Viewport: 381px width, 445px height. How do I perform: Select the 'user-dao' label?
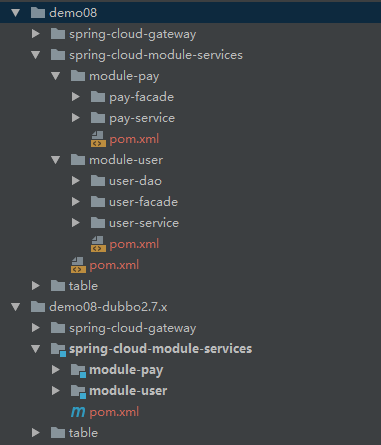[x=135, y=181]
